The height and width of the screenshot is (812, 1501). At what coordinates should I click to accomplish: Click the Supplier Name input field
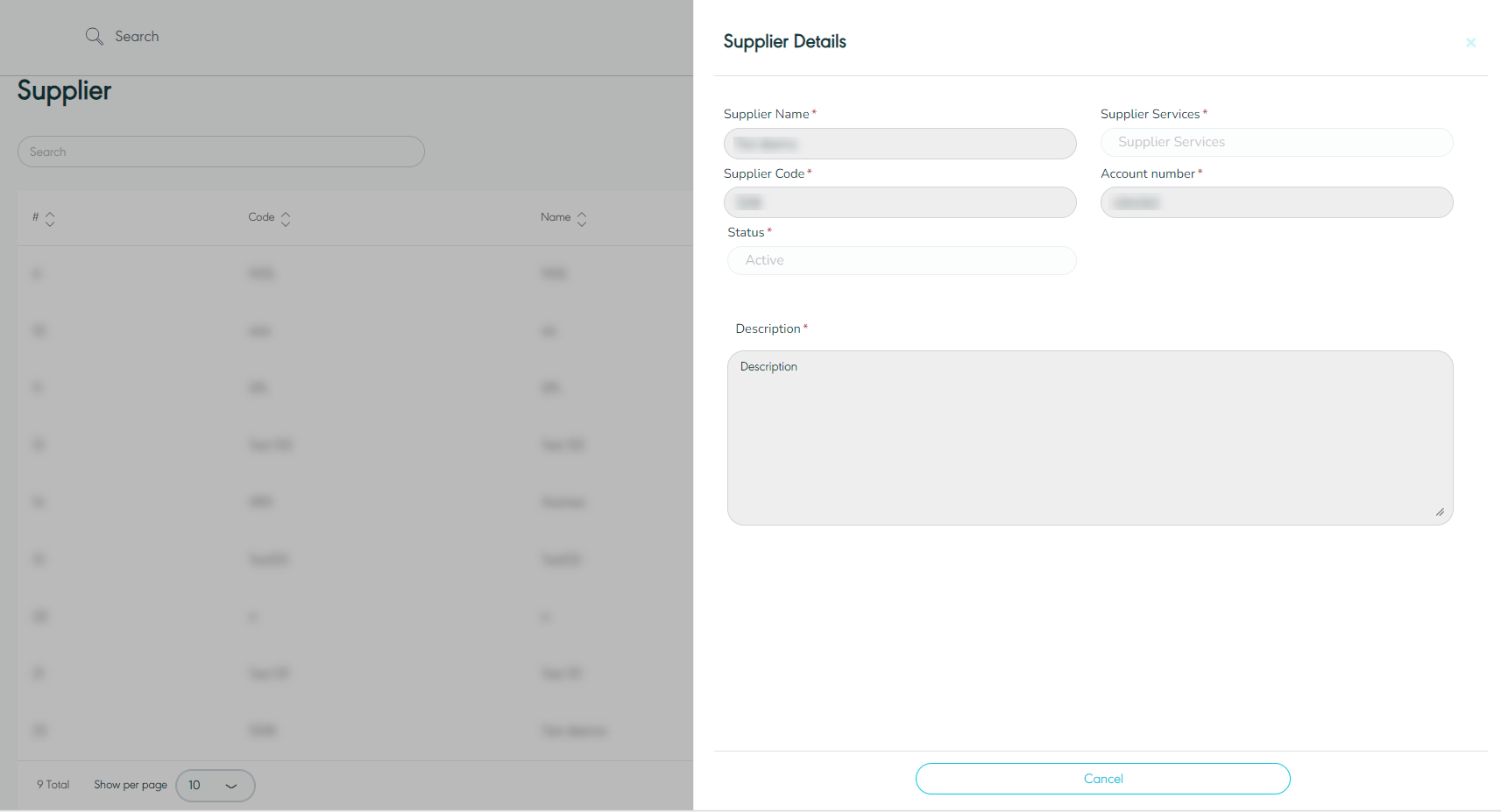click(x=899, y=144)
